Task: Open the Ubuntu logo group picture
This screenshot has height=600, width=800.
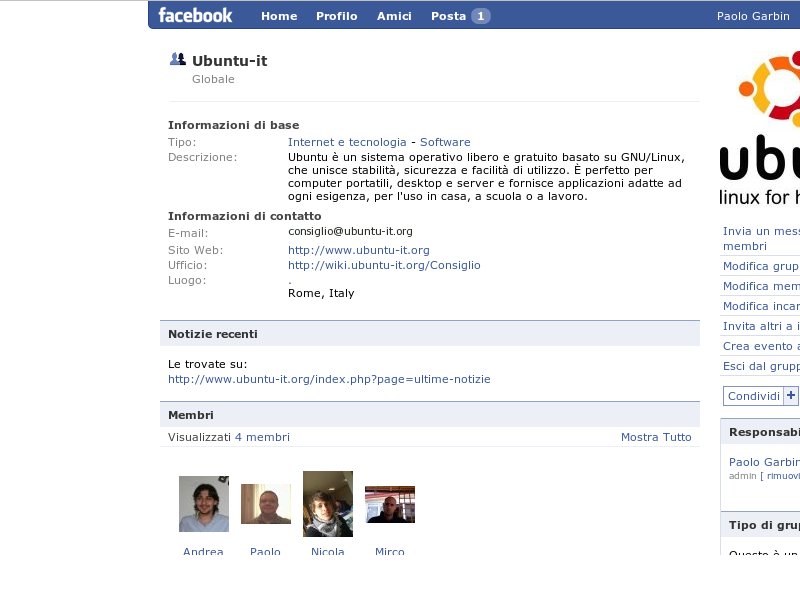Action: (x=760, y=128)
